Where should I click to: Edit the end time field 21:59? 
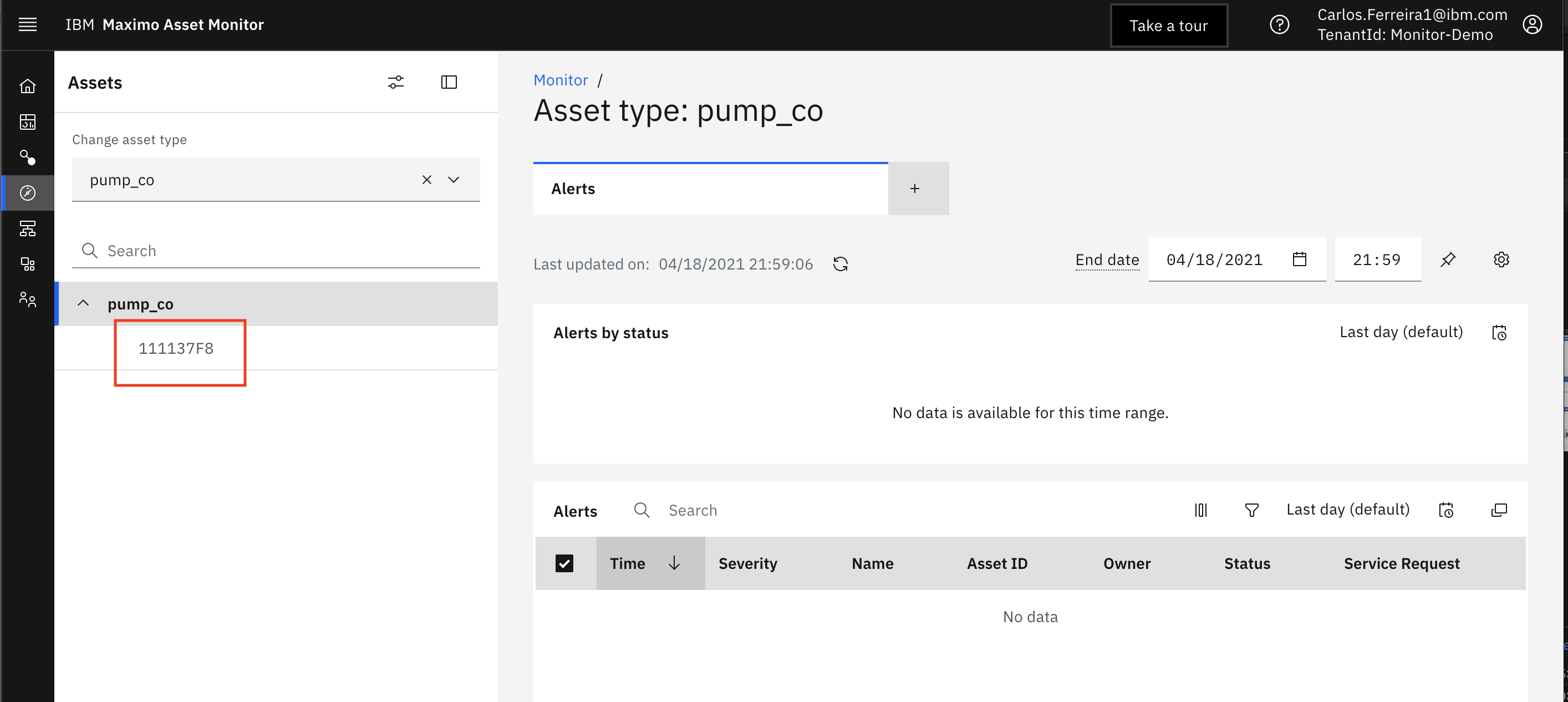point(1378,260)
